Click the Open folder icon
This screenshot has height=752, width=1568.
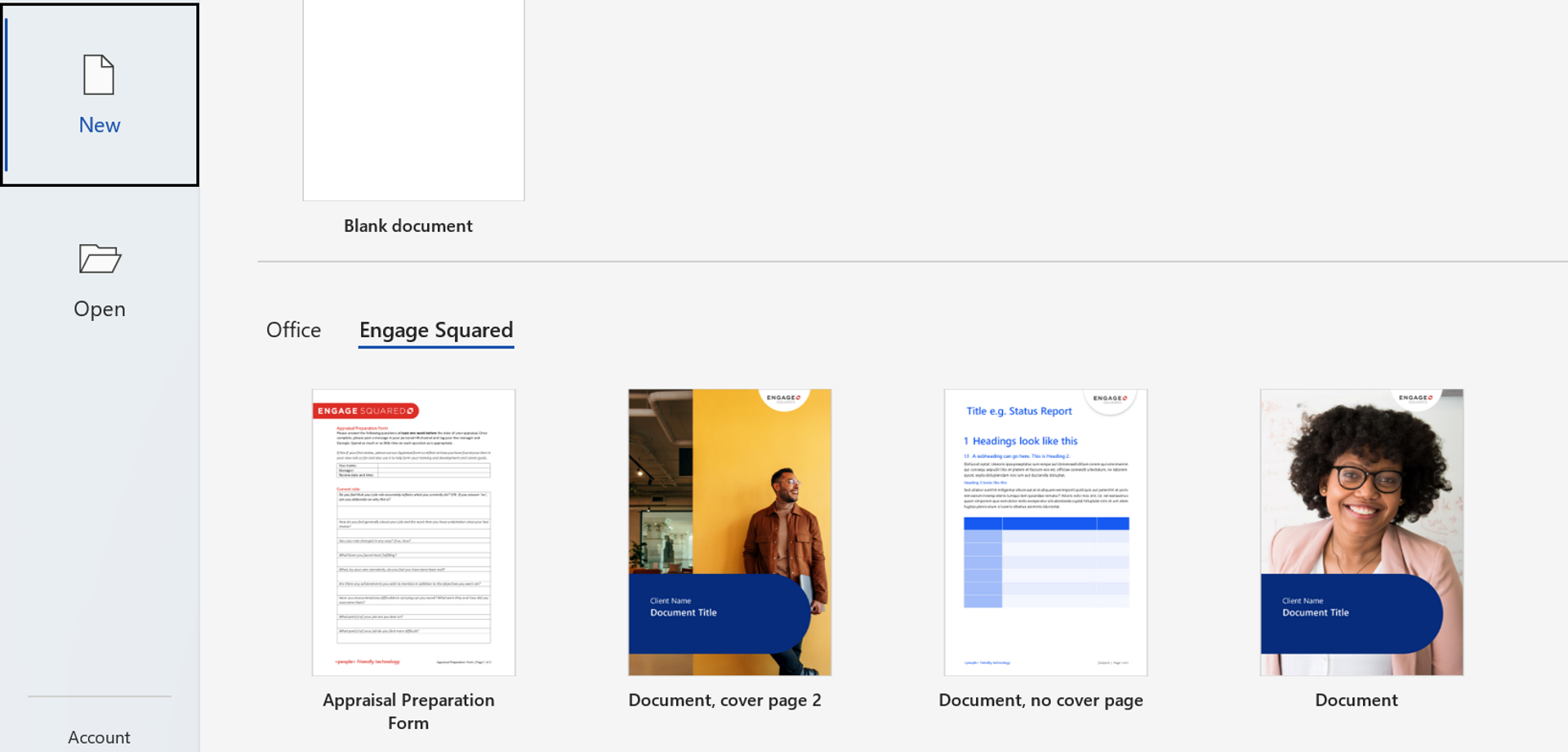coord(100,259)
